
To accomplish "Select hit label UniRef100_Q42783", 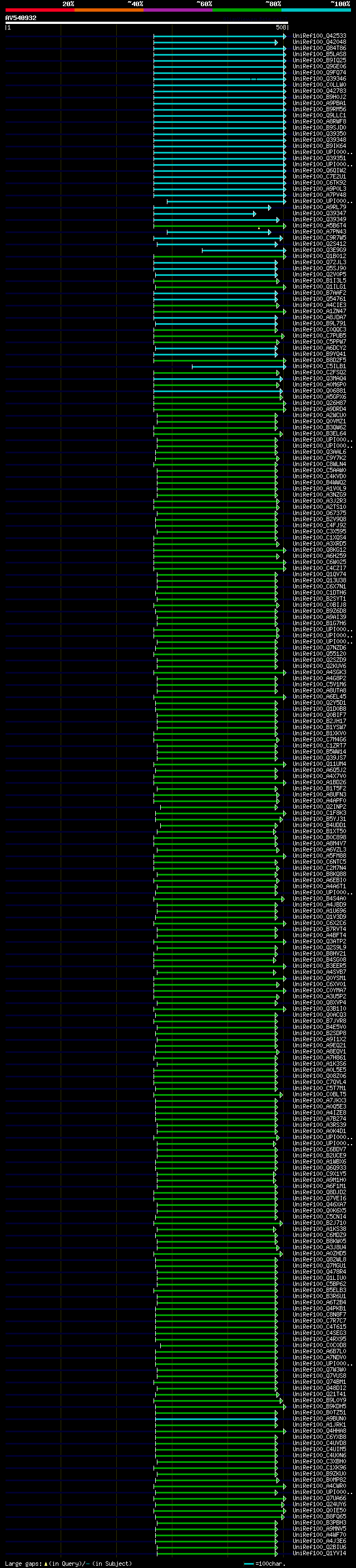I will [319, 91].
